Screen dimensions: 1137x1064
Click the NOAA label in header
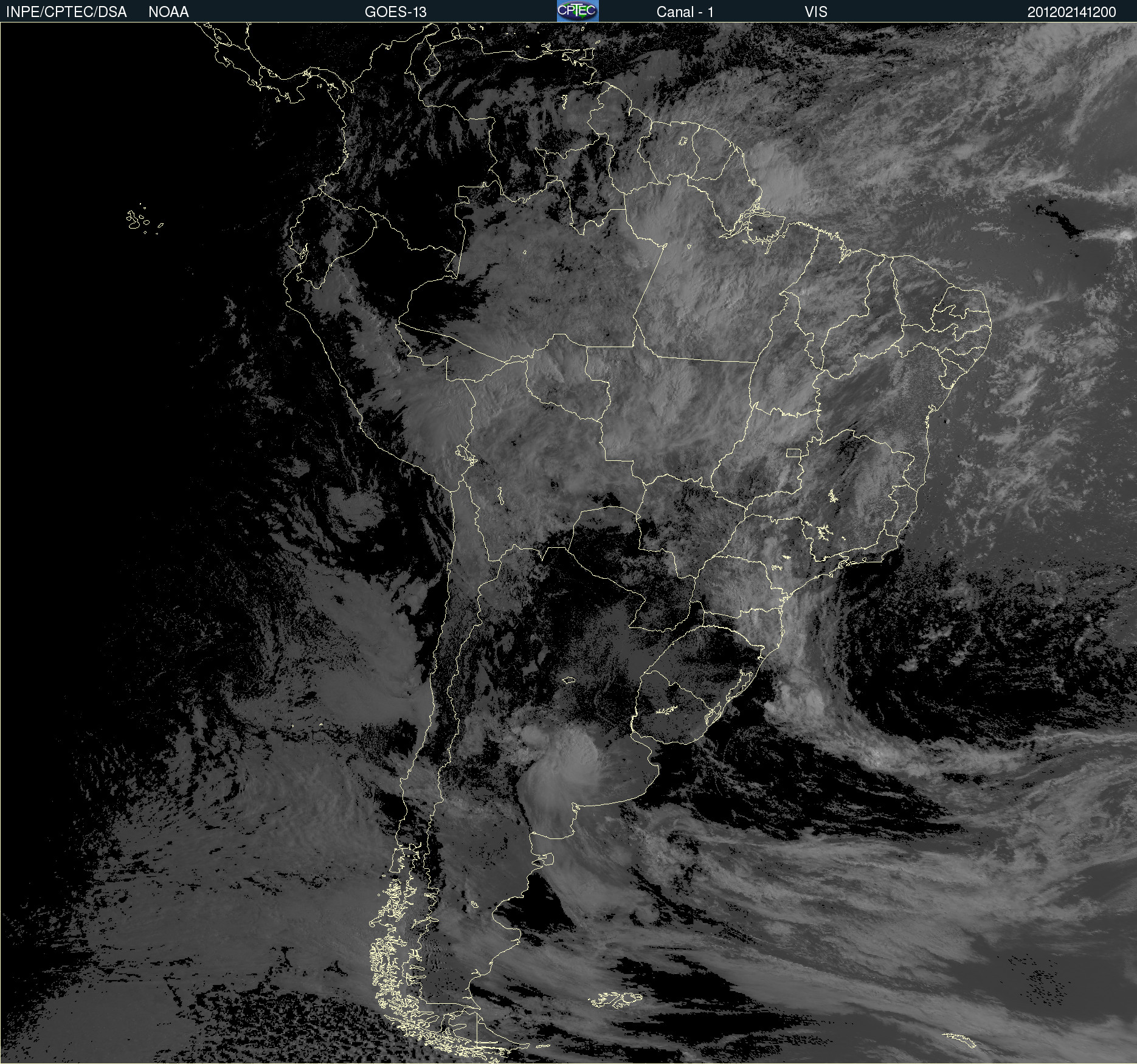168,12
